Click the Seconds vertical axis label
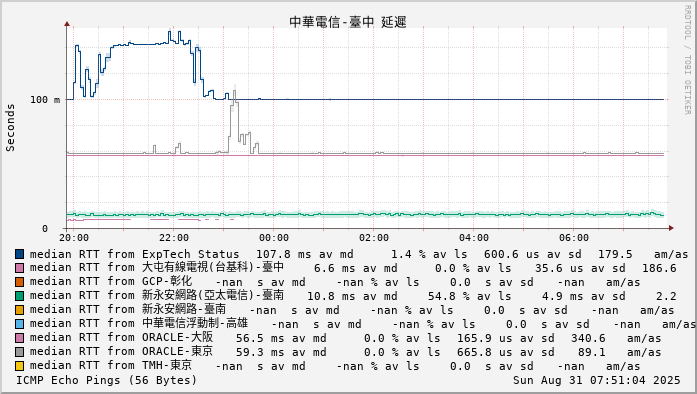This screenshot has width=697, height=394. coord(10,128)
